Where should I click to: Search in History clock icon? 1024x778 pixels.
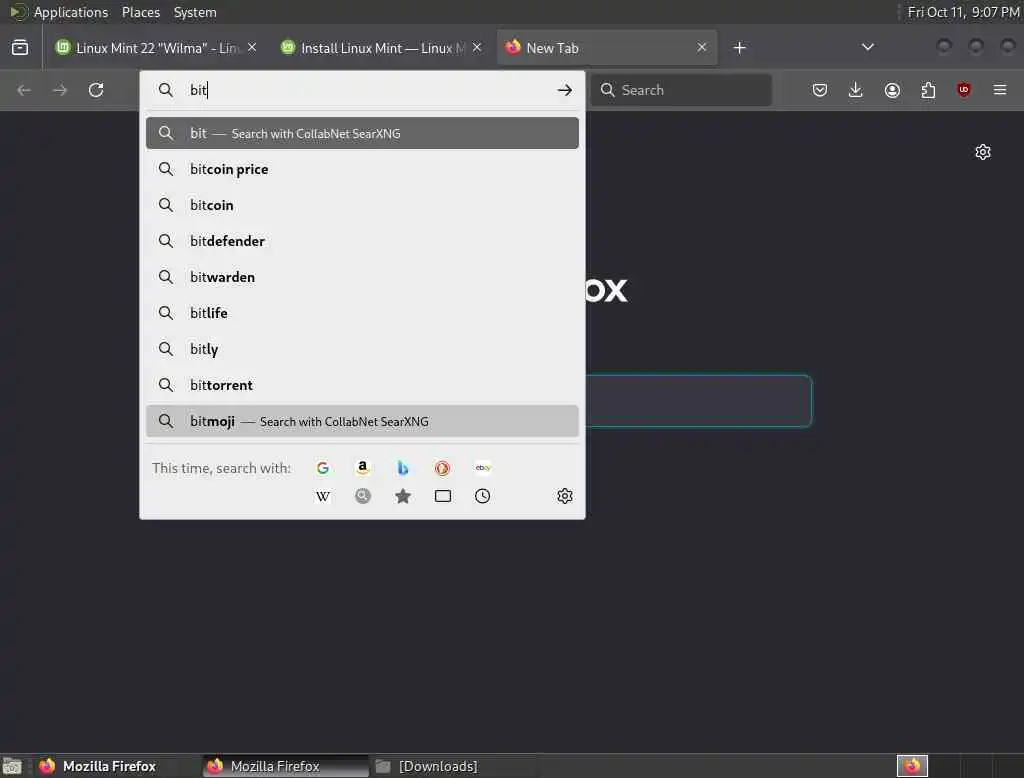pyautogui.click(x=483, y=496)
